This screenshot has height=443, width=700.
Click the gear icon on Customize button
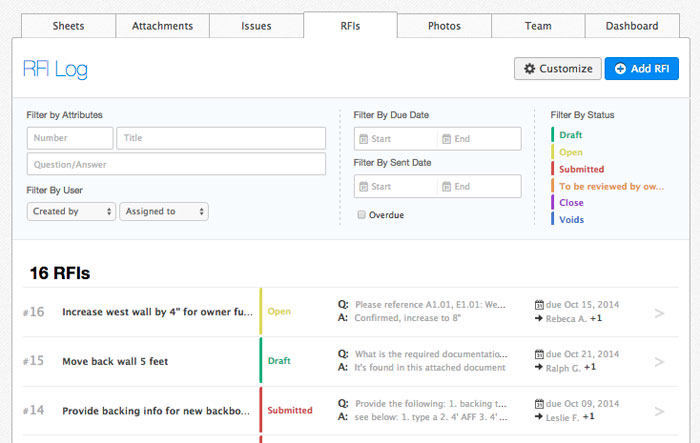coord(529,69)
